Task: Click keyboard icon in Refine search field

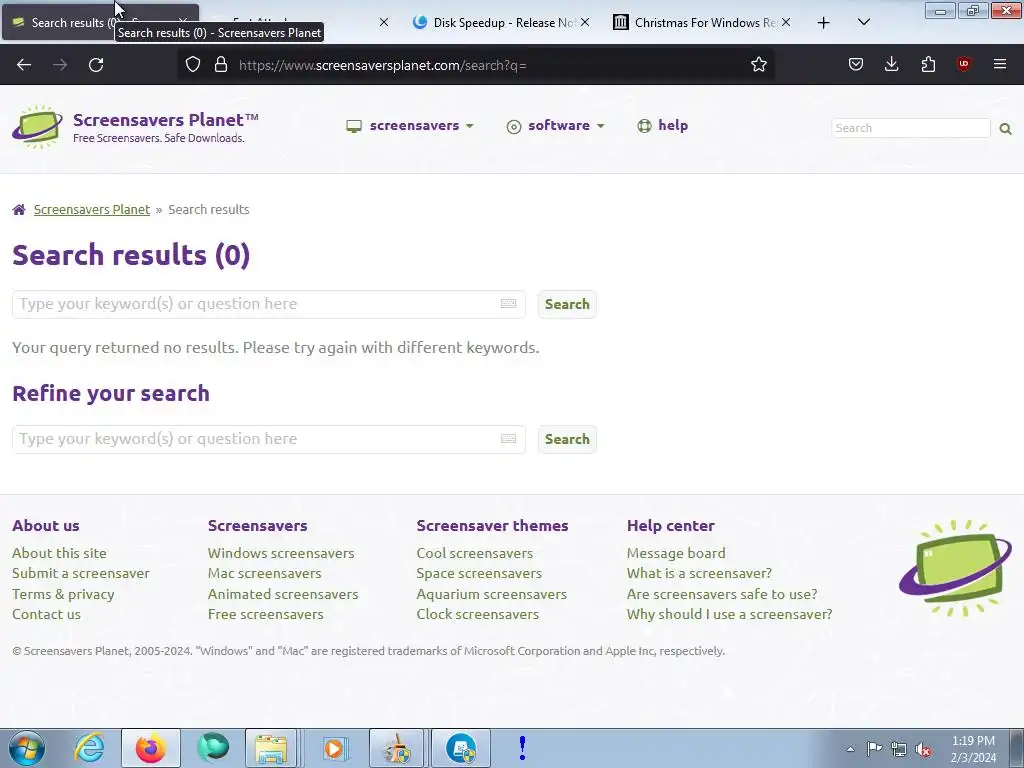Action: (x=508, y=439)
